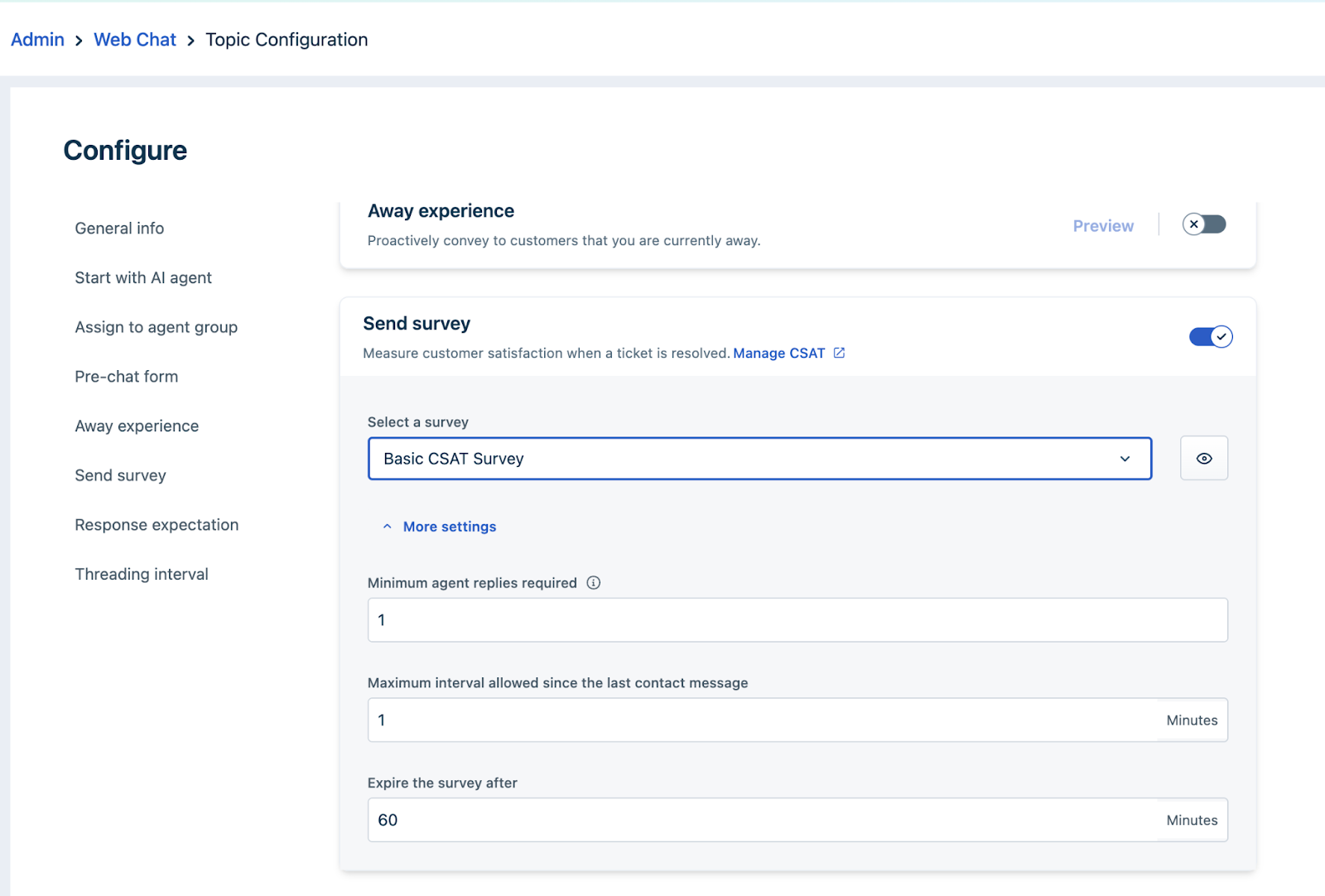The width and height of the screenshot is (1325, 896).
Task: Select Response expectation in sidebar
Action: pyautogui.click(x=157, y=525)
